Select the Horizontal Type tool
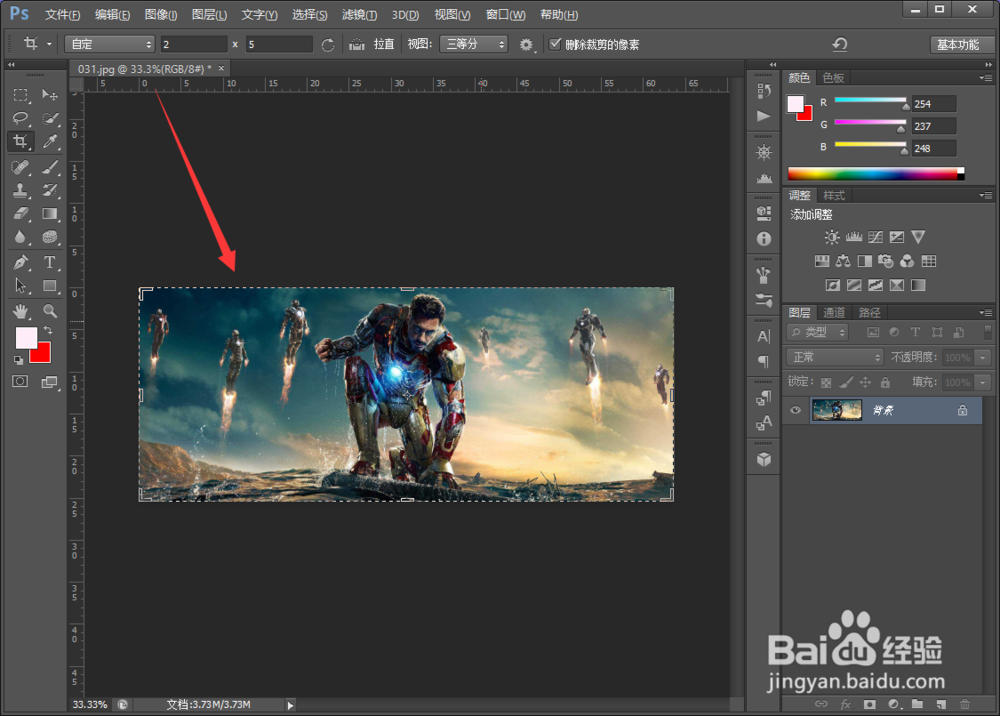This screenshot has height=716, width=1000. [50, 262]
